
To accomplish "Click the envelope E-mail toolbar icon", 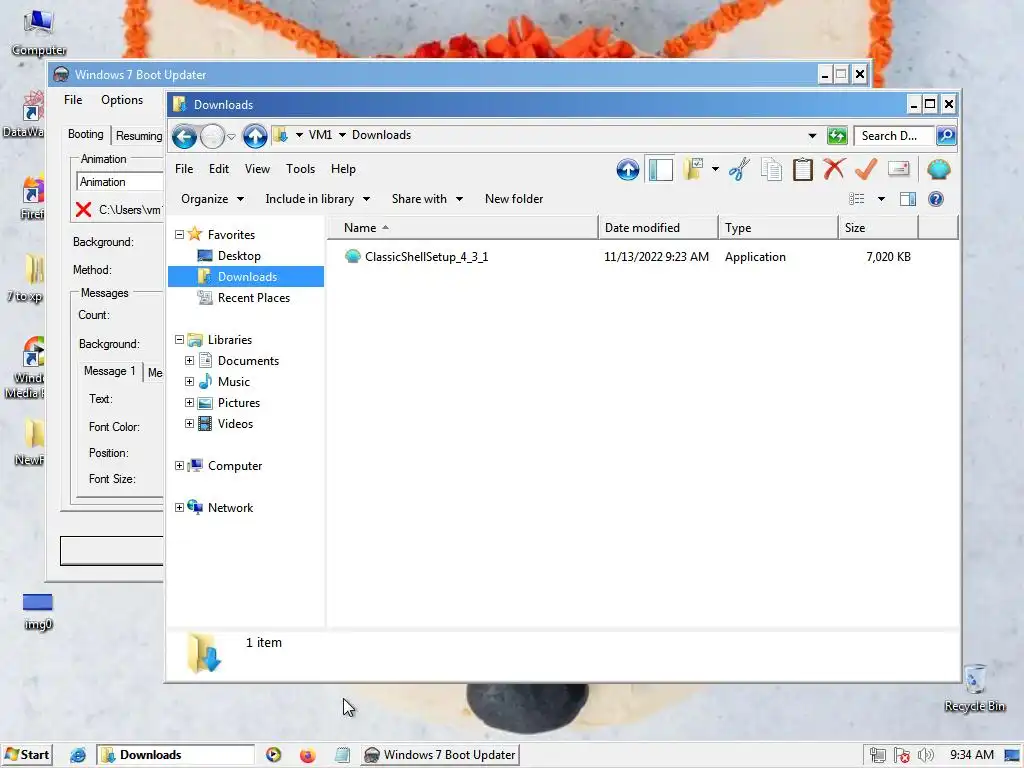I will click(x=899, y=169).
